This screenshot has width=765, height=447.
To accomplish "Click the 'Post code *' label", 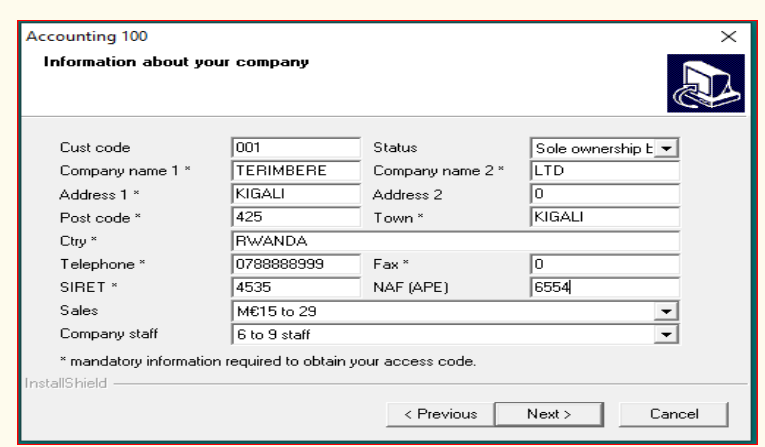I will coord(100,218).
